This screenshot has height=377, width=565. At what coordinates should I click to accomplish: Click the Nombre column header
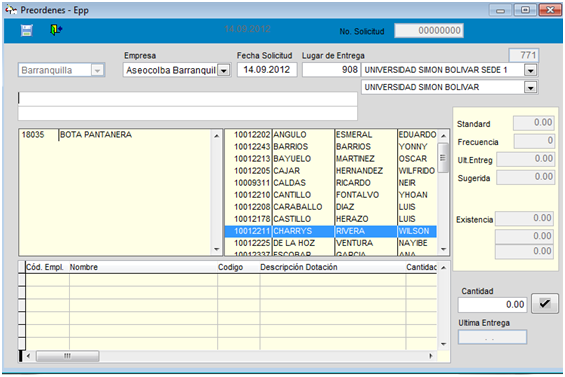pyautogui.click(x=143, y=267)
